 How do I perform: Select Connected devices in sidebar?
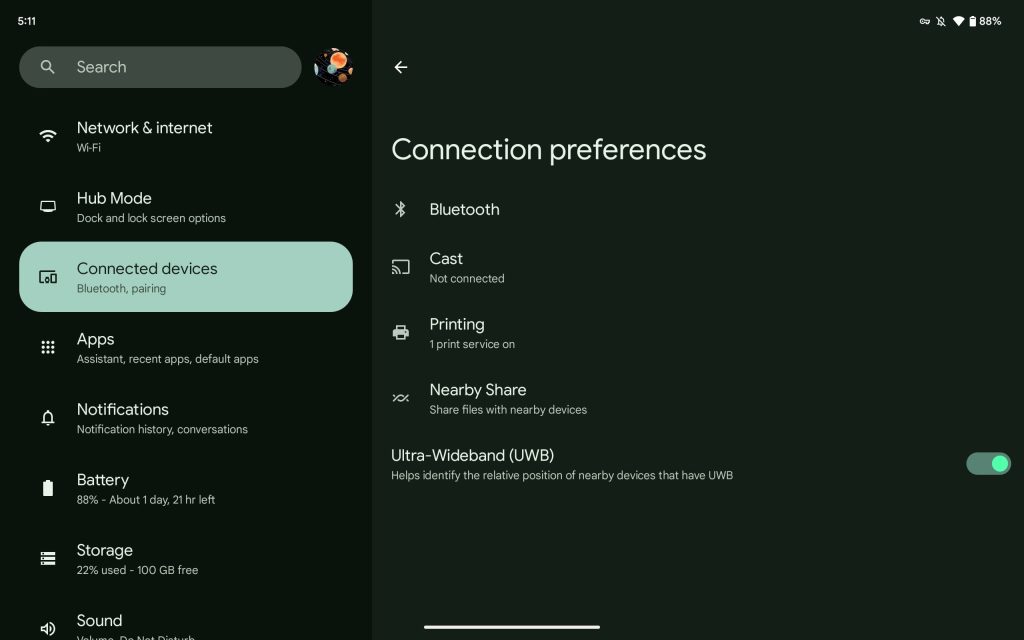click(186, 277)
